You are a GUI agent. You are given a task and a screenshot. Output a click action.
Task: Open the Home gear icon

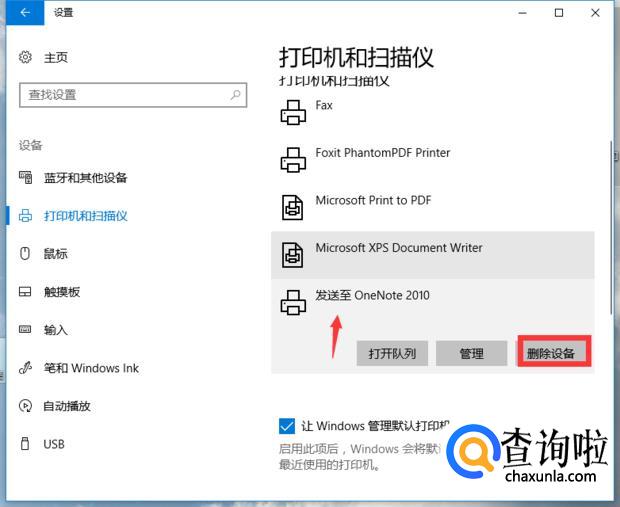(26, 58)
